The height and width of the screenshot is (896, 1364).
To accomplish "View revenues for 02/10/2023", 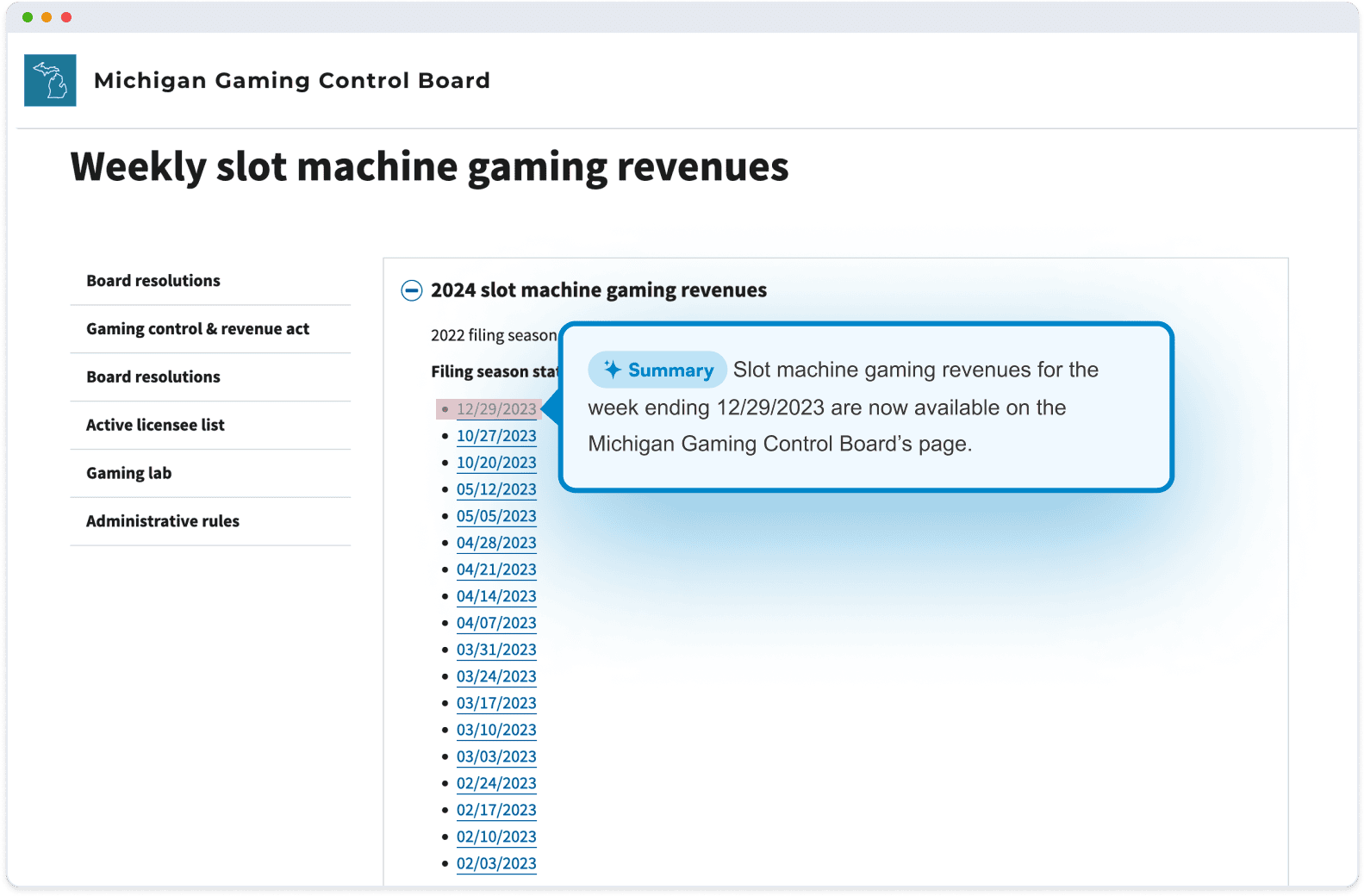I will (x=496, y=837).
